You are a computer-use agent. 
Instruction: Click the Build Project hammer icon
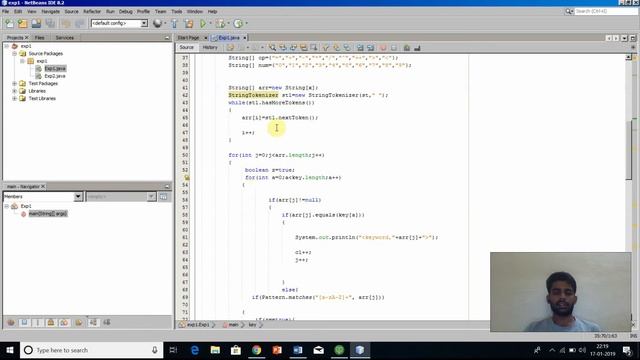[x=174, y=23]
